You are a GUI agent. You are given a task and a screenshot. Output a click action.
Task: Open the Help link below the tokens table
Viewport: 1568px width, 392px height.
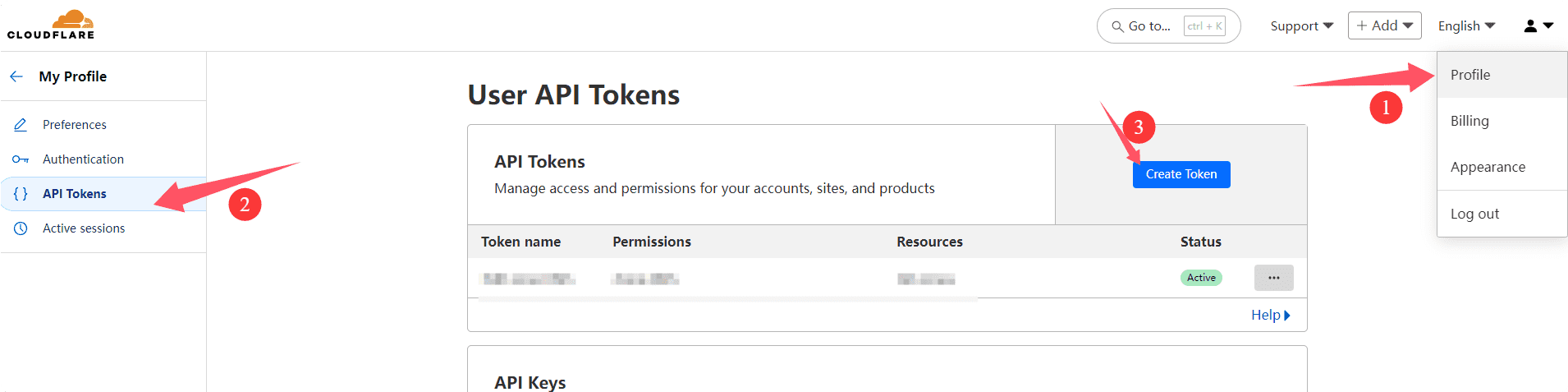[1270, 315]
